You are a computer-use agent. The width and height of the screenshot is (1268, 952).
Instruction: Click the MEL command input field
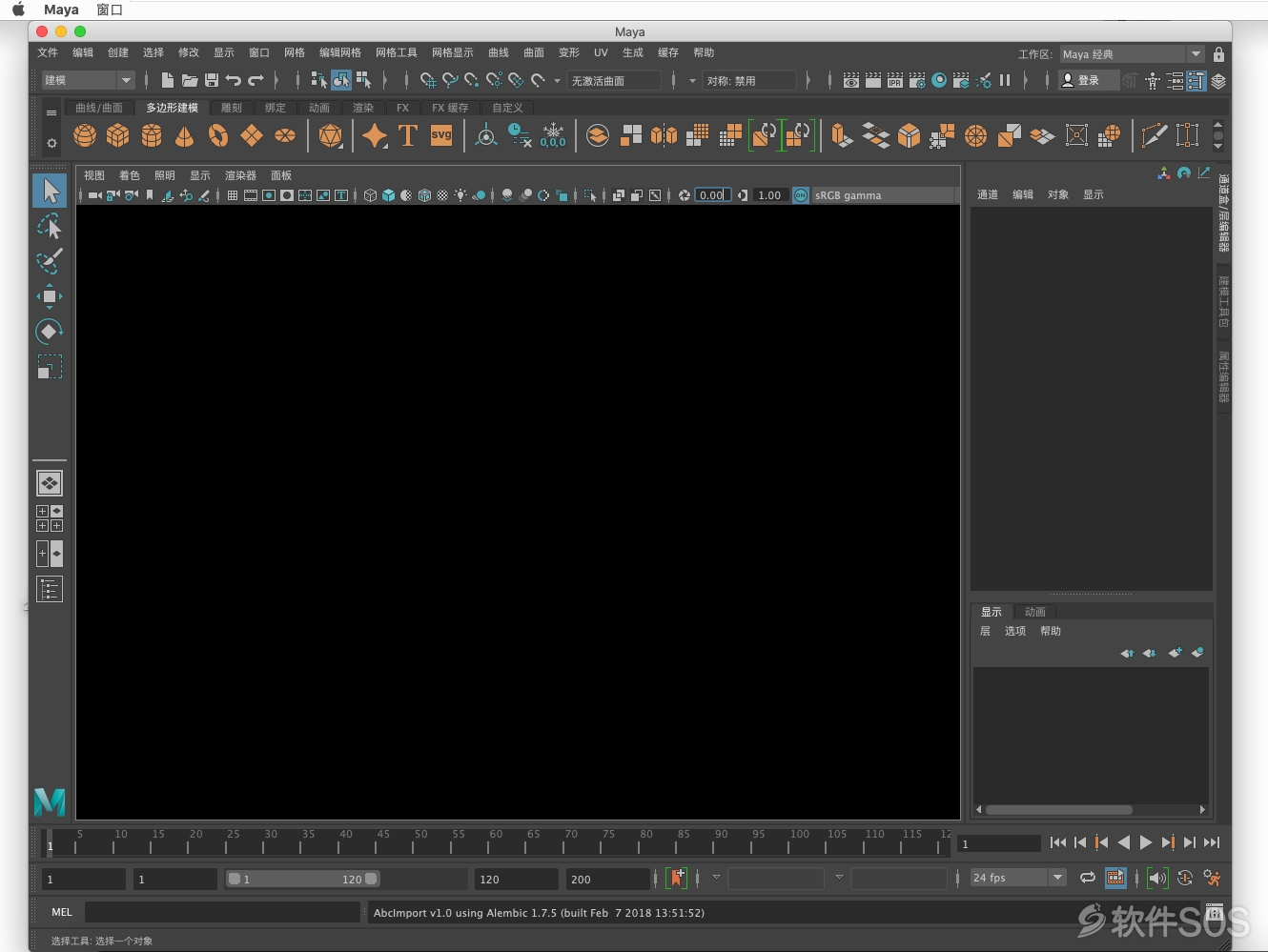223,912
